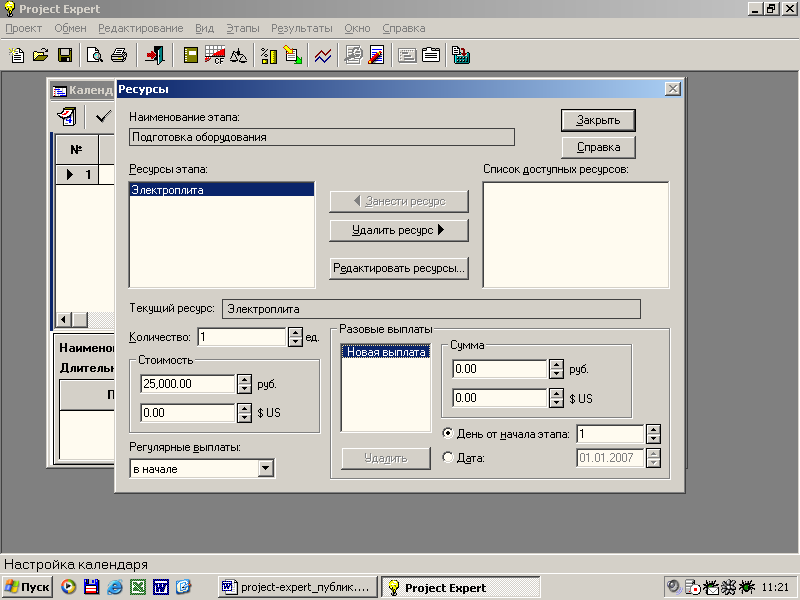Click into the Количество input field
This screenshot has width=800, height=600.
242,337
